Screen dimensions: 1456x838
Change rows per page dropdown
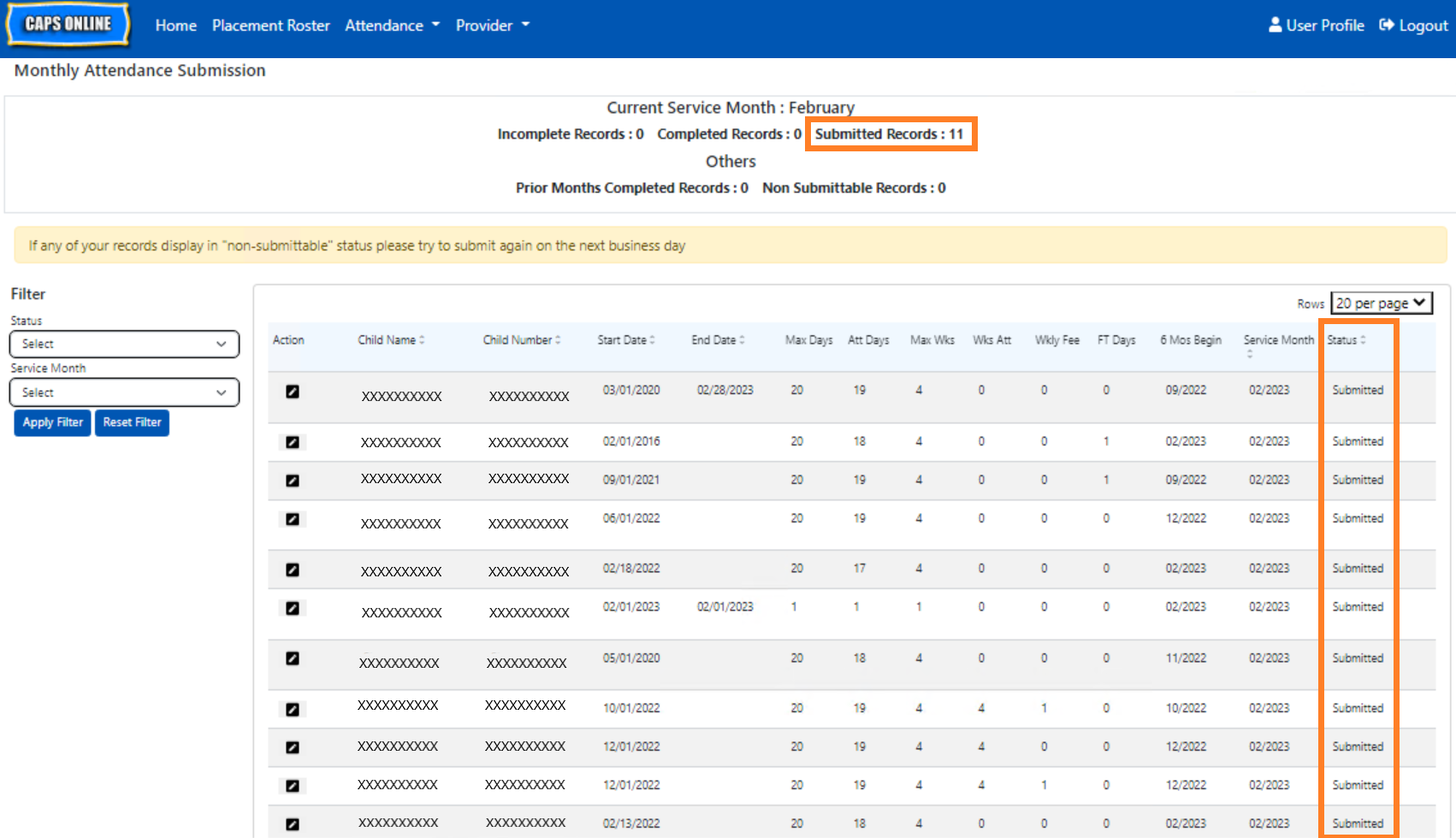1381,304
